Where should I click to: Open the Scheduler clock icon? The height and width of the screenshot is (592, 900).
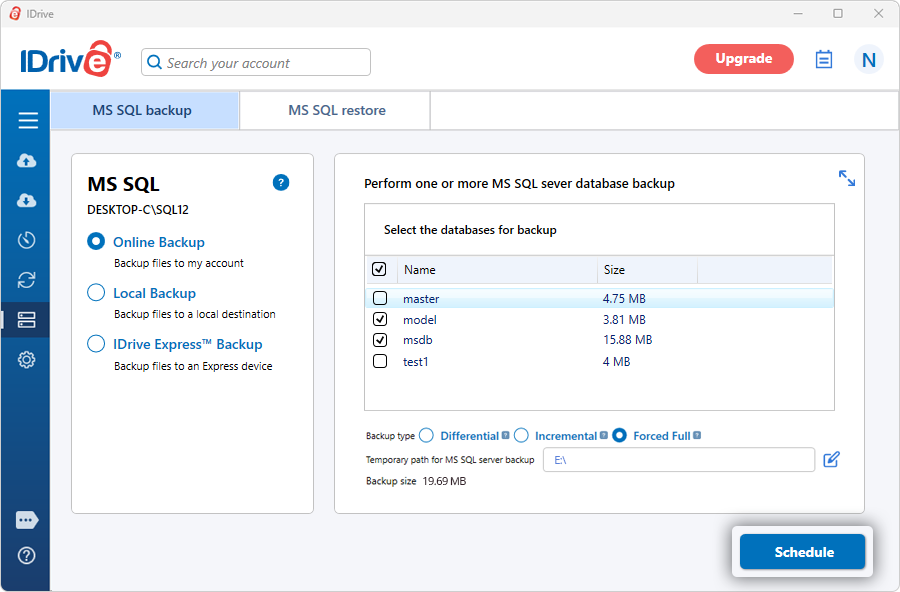coord(26,240)
